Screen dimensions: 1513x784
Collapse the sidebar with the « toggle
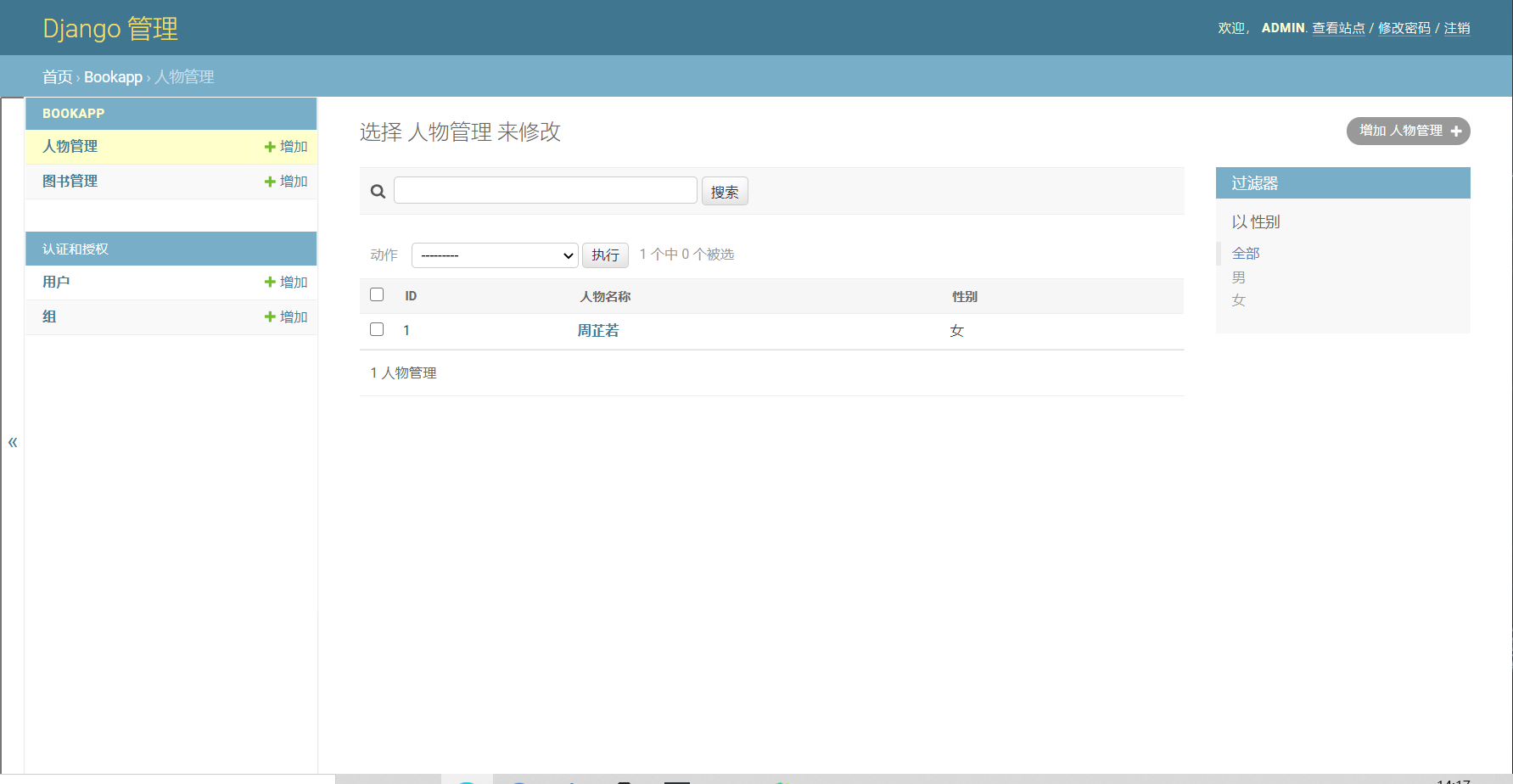click(13, 442)
